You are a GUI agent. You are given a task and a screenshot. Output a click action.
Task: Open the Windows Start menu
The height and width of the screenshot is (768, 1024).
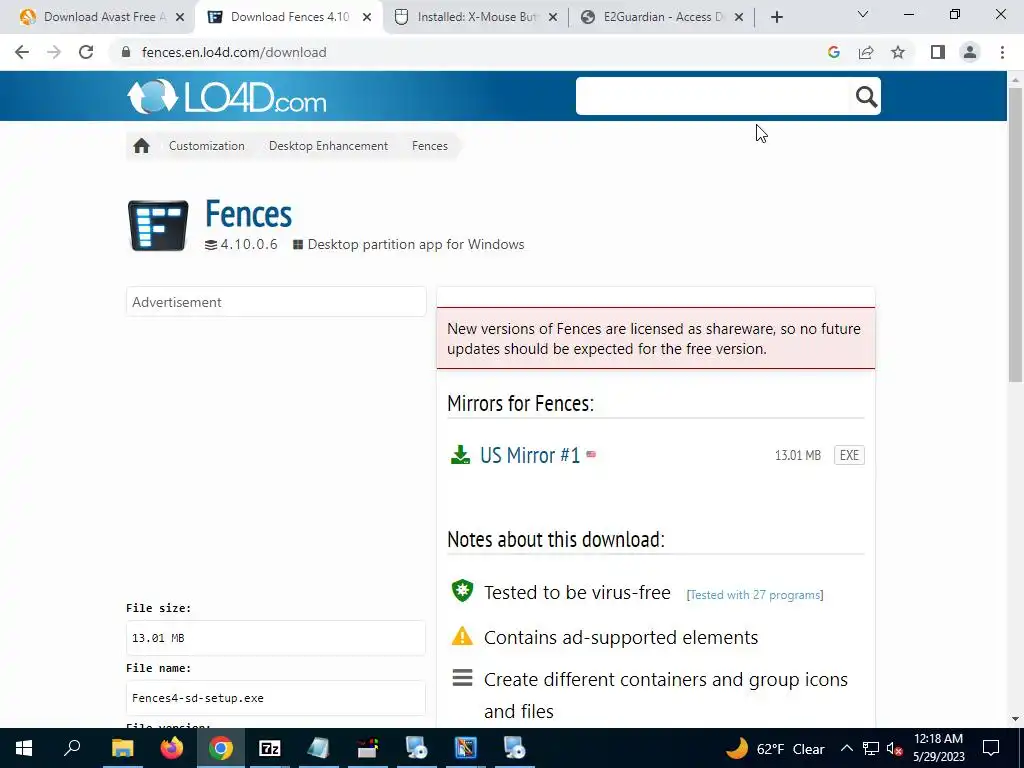24,748
